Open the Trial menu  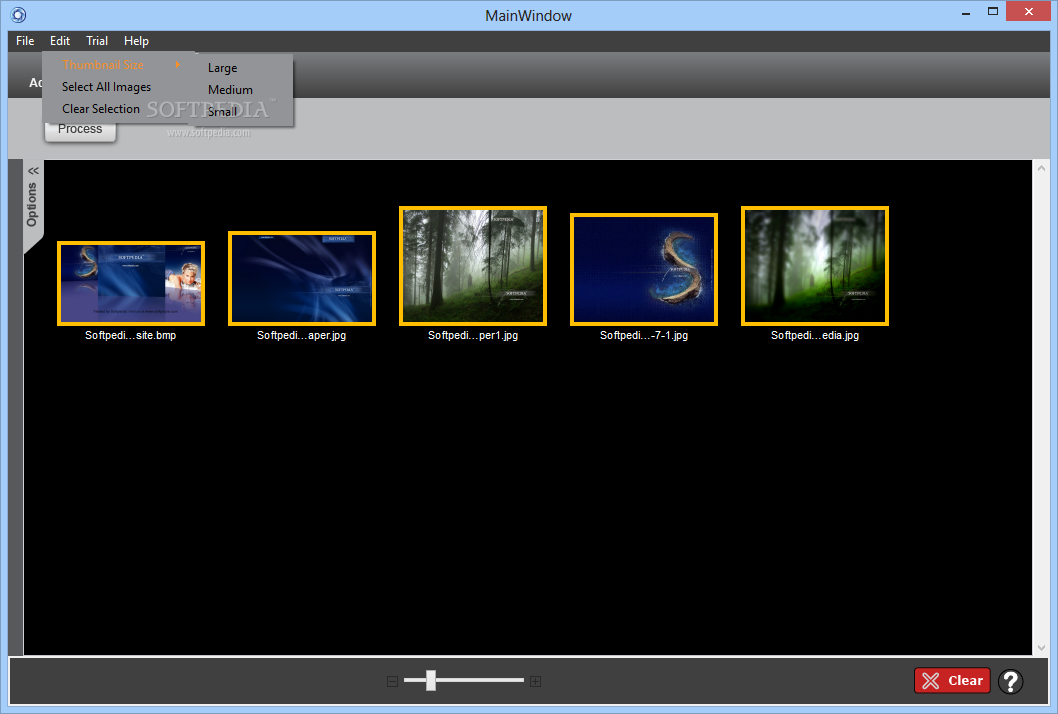click(96, 40)
